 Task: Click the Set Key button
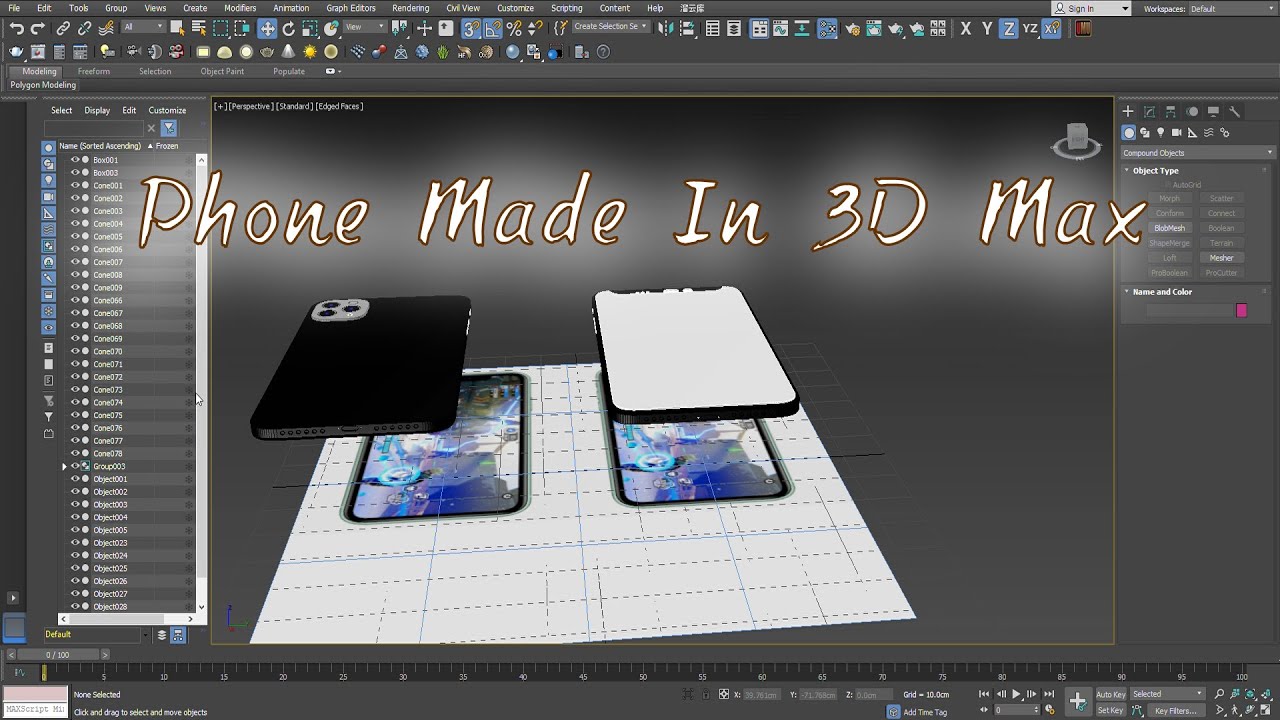tap(1110, 711)
